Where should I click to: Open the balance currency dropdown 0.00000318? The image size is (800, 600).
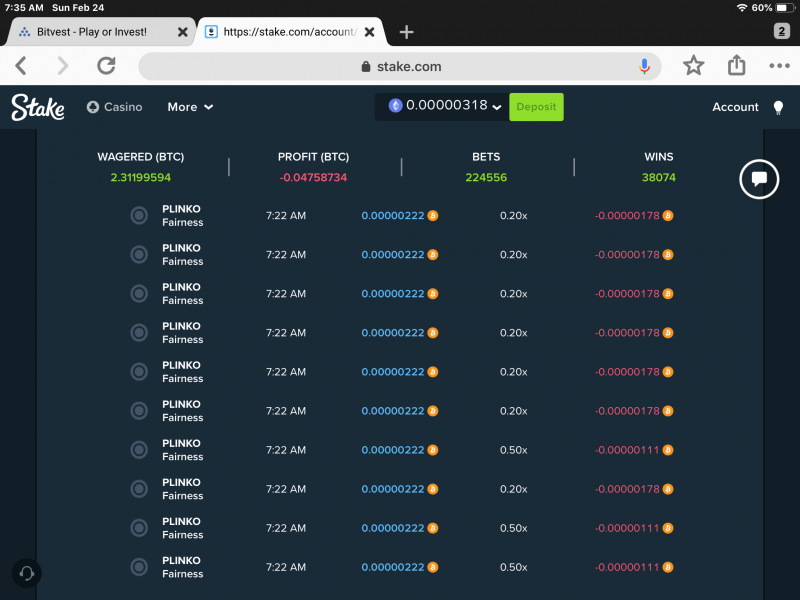tap(442, 107)
